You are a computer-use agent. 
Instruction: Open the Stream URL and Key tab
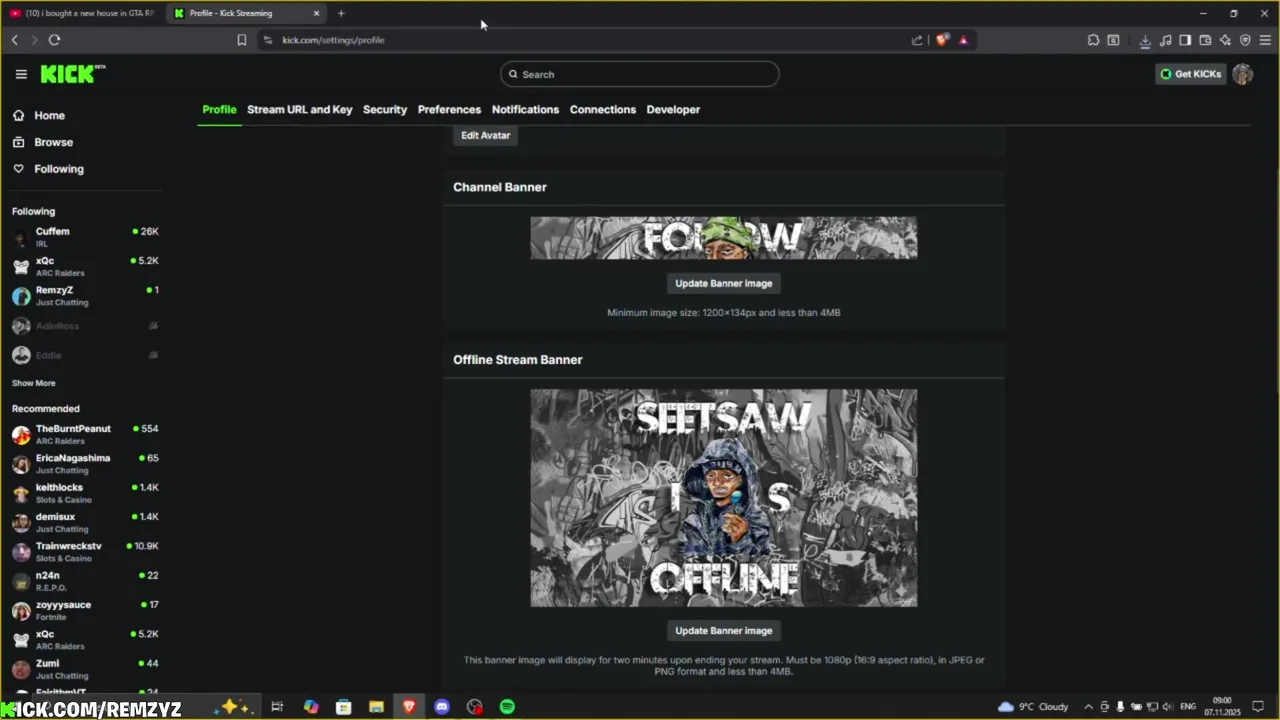(x=299, y=110)
